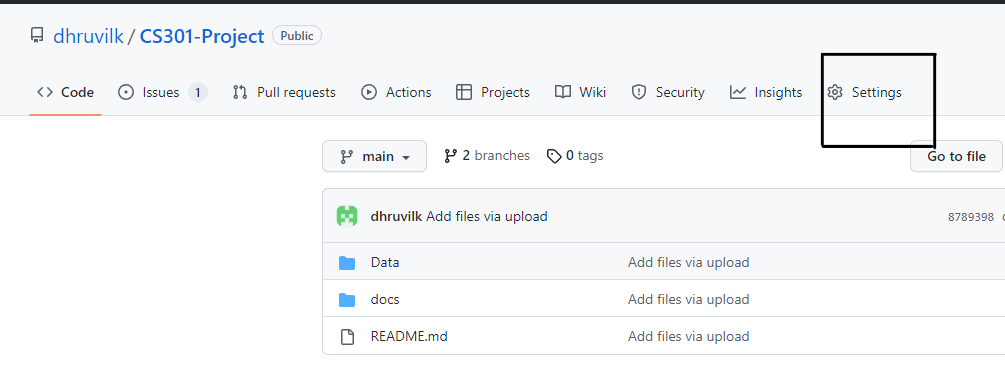
Task: Open the Pull requests tab
Action: pos(284,92)
